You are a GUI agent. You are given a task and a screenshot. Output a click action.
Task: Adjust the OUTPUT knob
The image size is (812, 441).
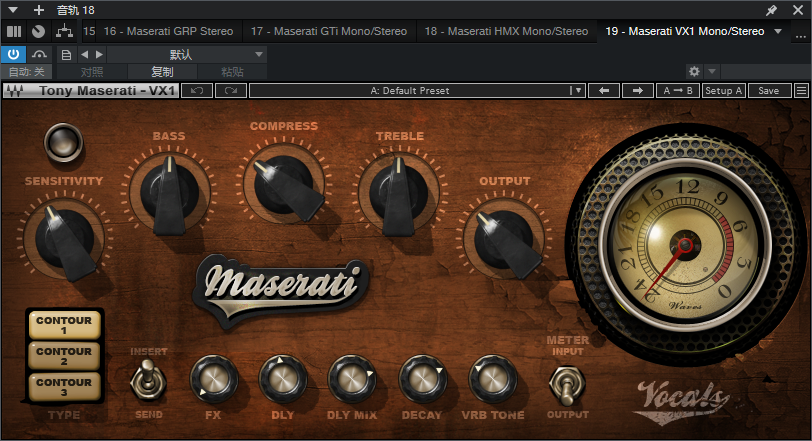(x=504, y=239)
